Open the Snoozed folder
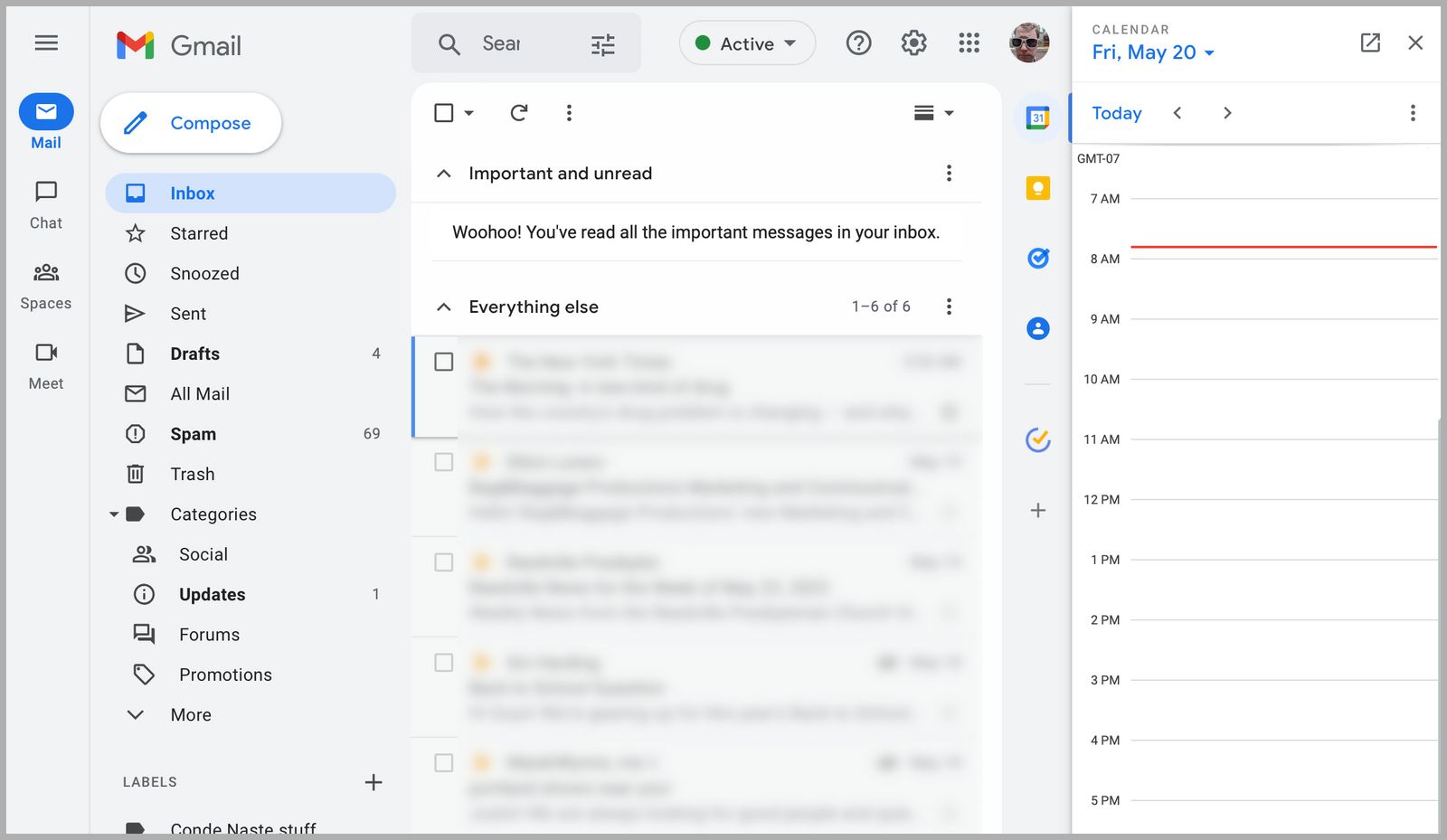The width and height of the screenshot is (1447, 840). point(251,273)
